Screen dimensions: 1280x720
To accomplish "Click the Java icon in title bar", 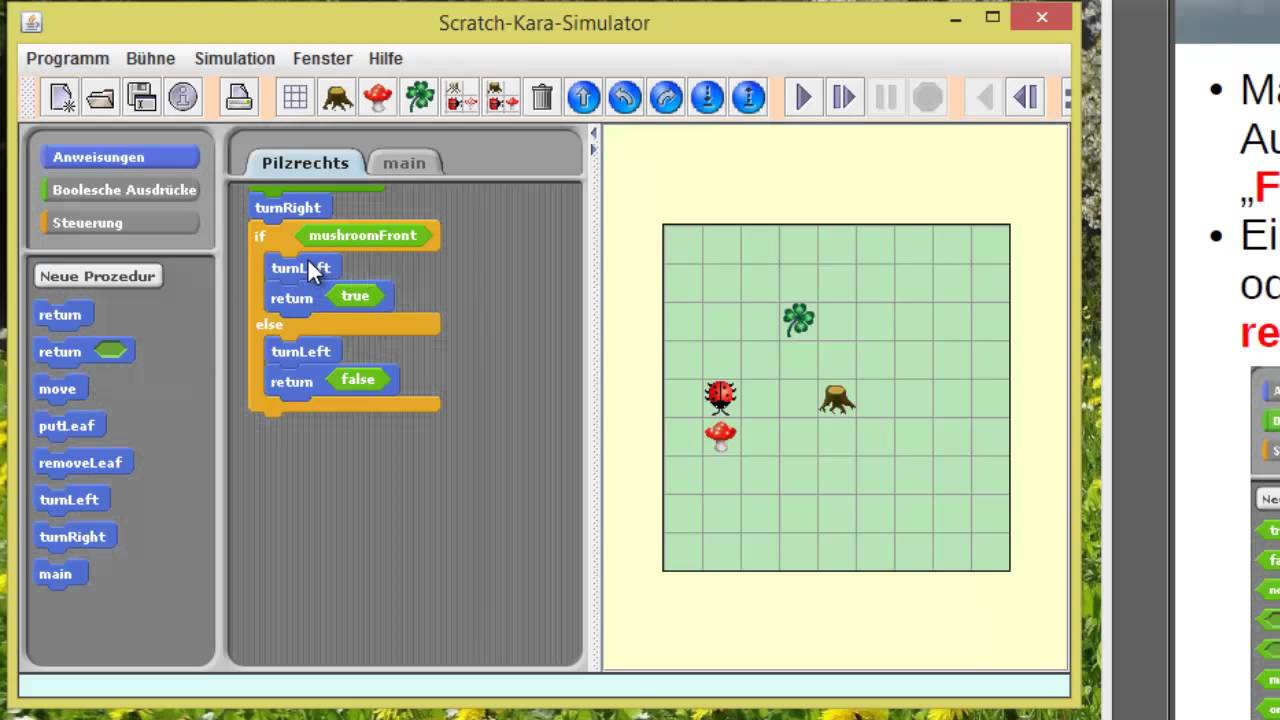I will click(32, 22).
